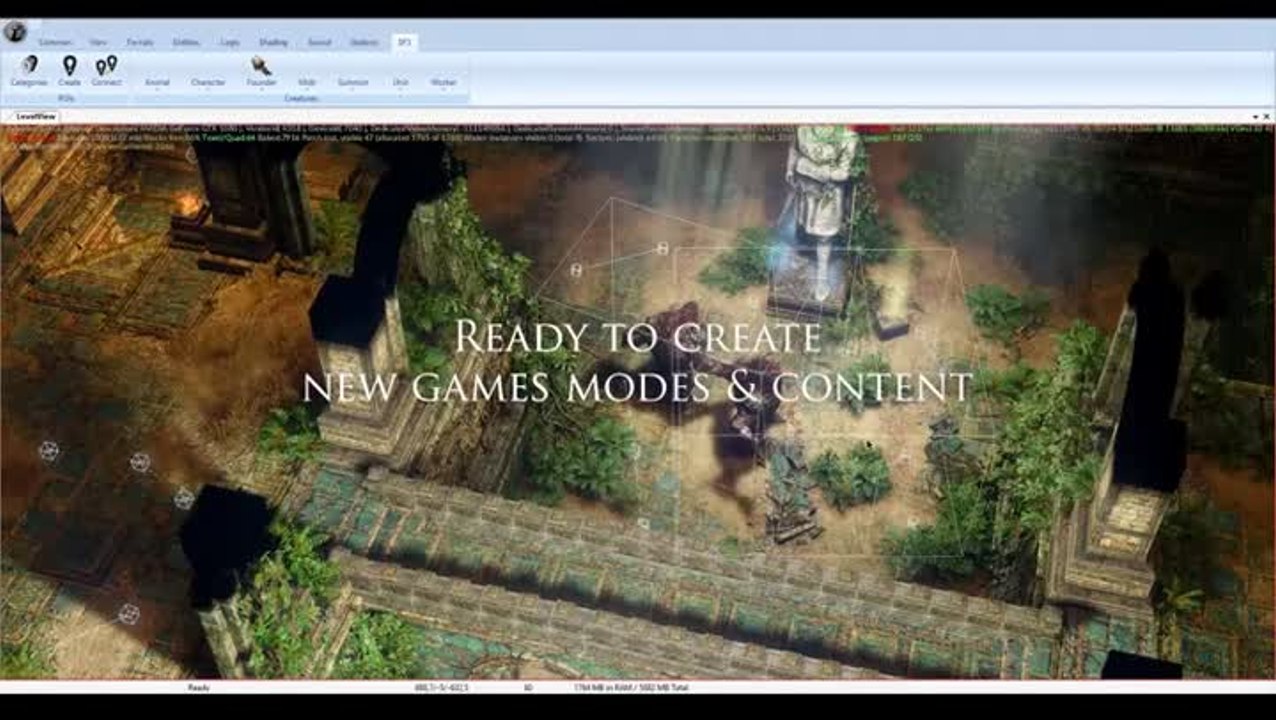Activate the LevelView document tab

pos(37,116)
